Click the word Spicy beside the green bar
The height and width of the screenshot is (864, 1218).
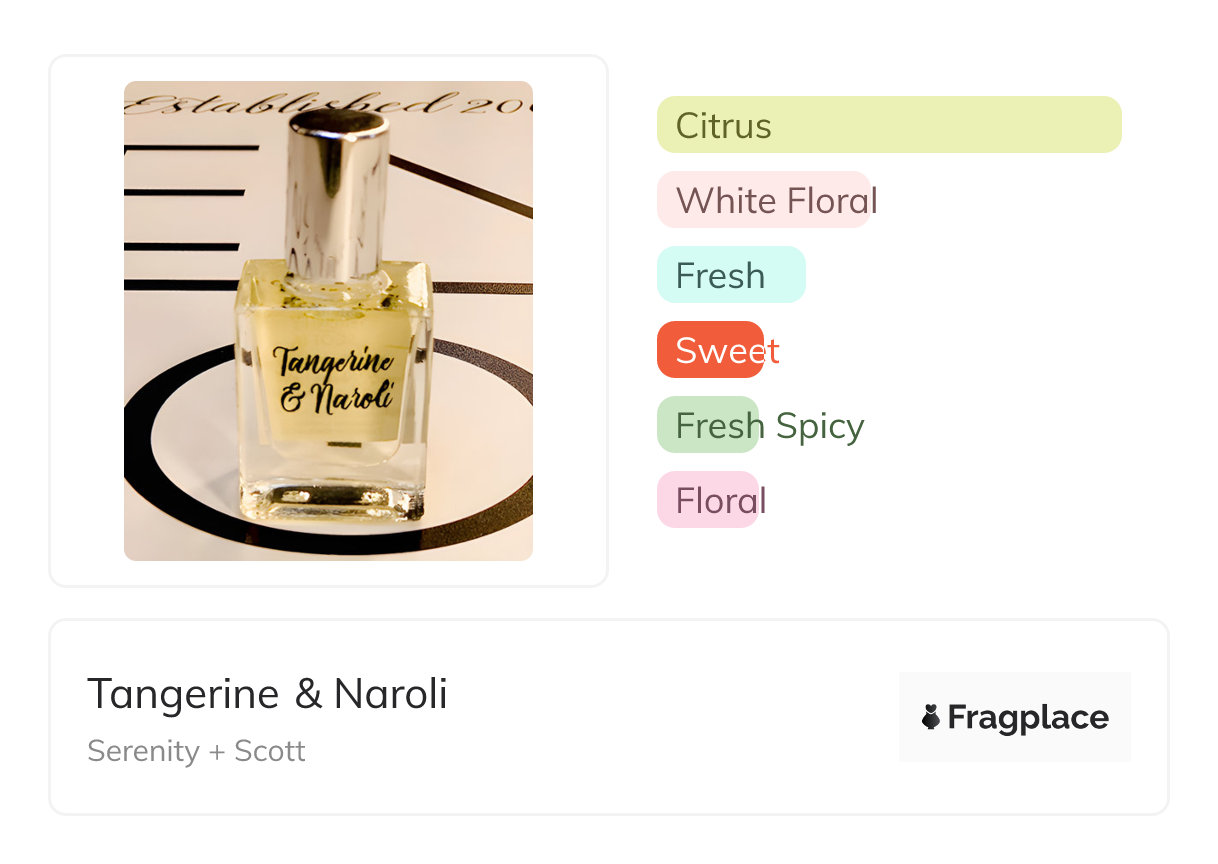click(x=819, y=426)
